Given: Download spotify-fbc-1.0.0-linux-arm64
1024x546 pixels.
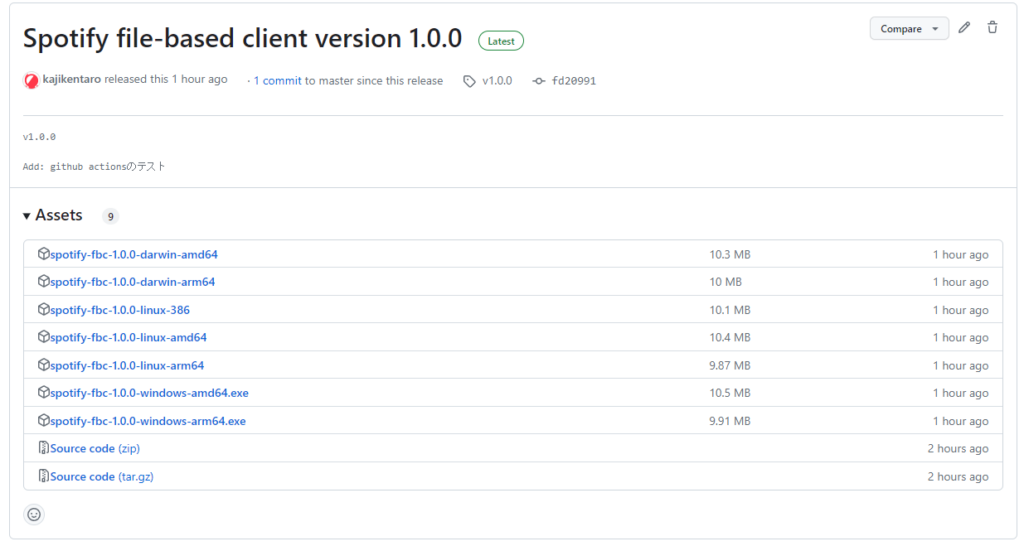Looking at the screenshot, I should (127, 365).
